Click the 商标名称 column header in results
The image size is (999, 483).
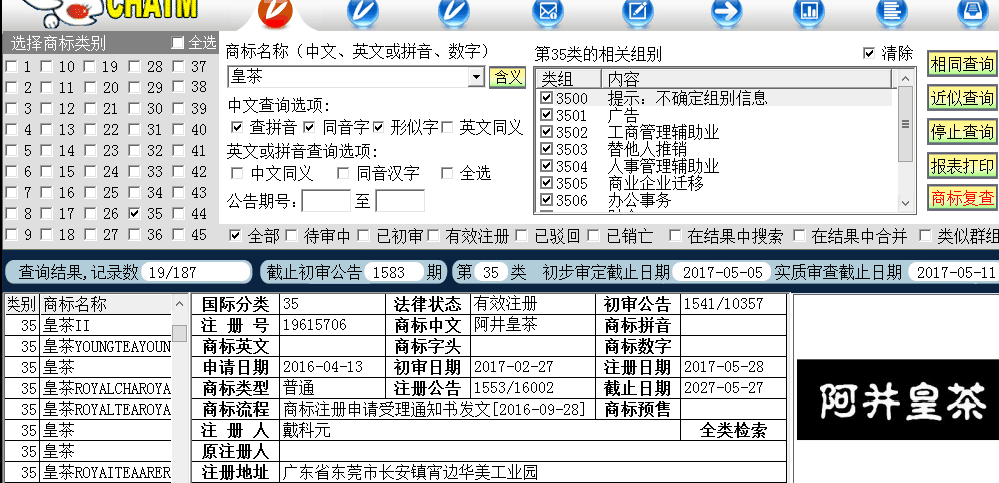click(106, 305)
